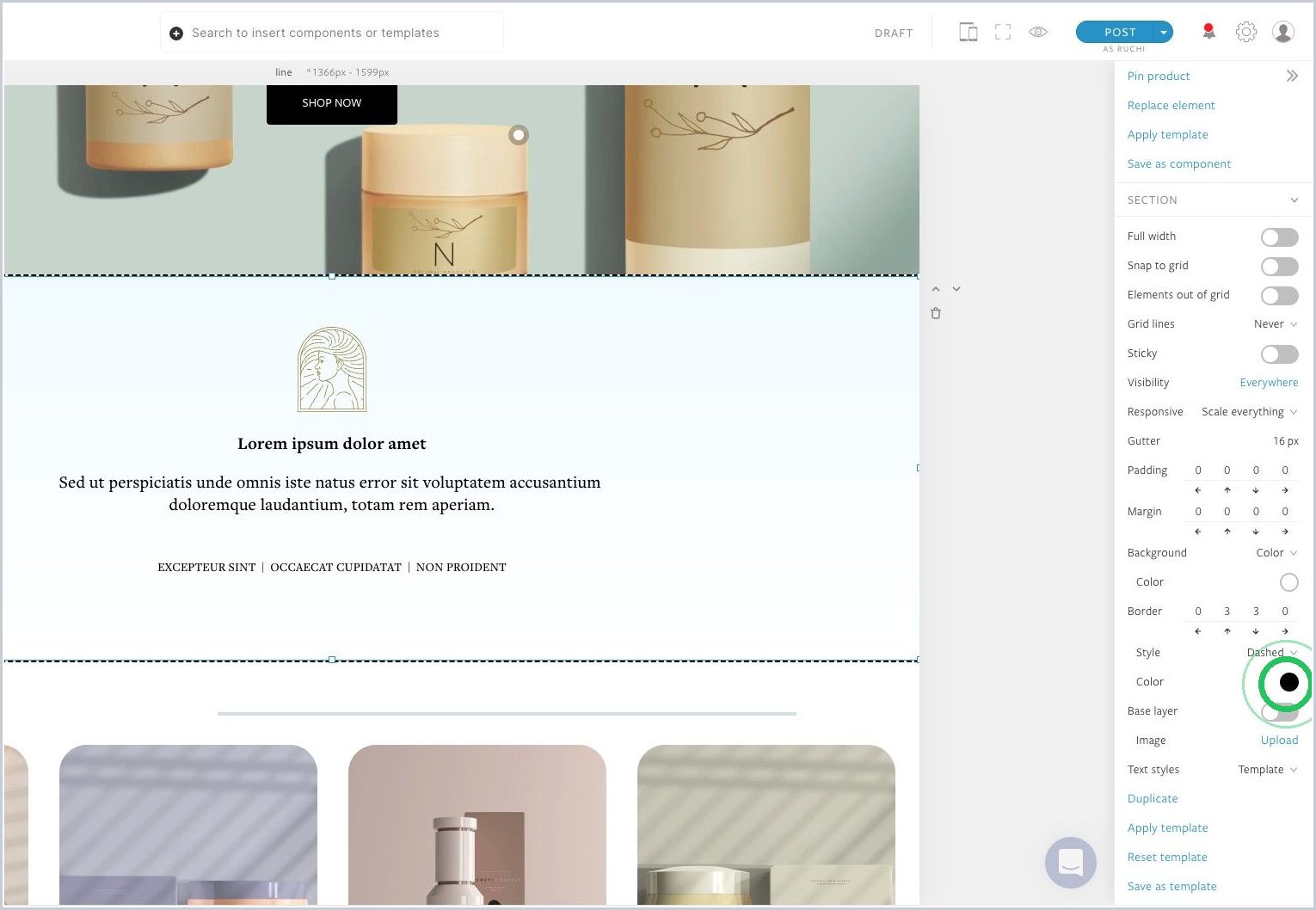1316x910 pixels.
Task: Enable Snap to grid switch
Action: click(1279, 267)
